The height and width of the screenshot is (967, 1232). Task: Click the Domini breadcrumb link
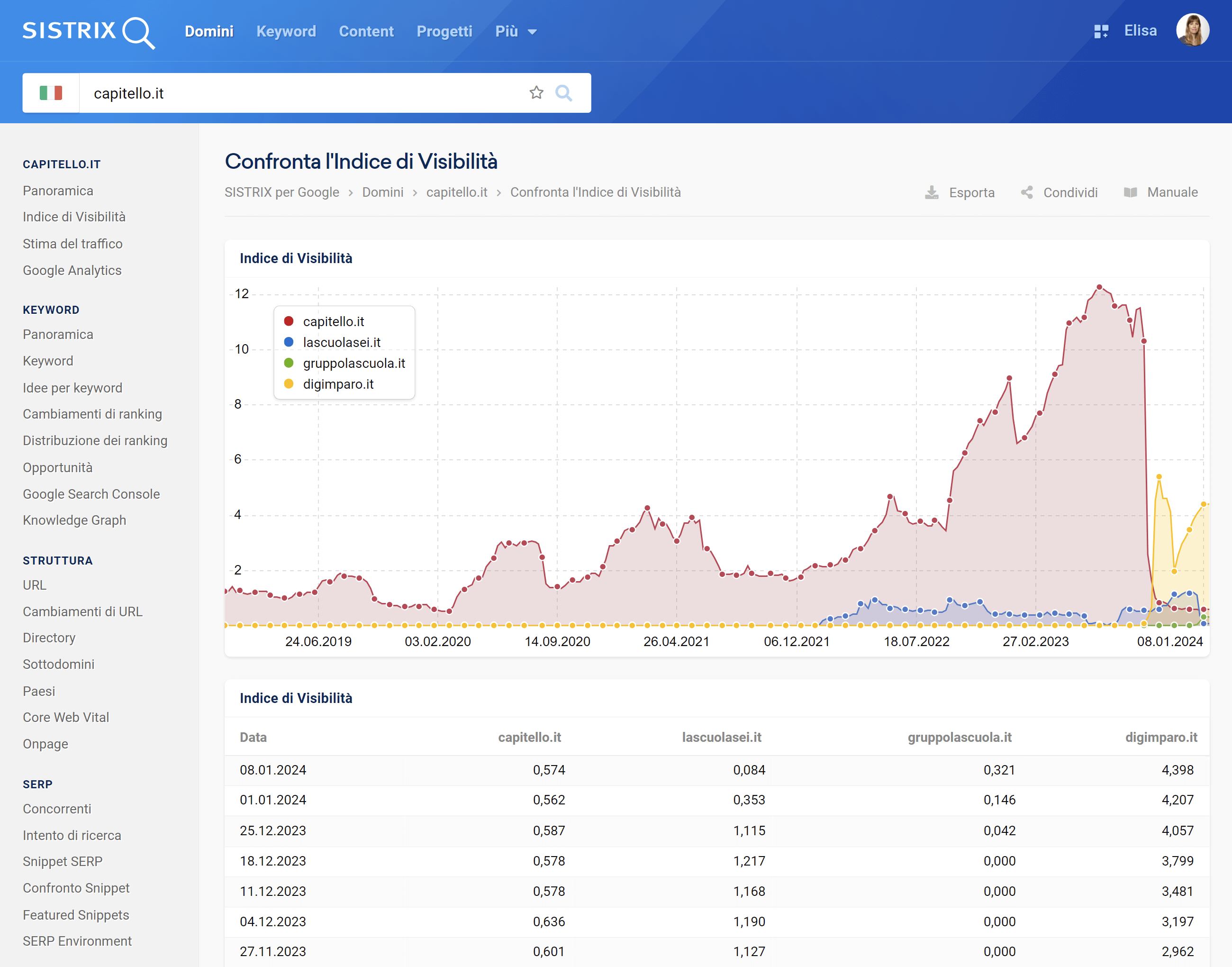click(x=382, y=192)
